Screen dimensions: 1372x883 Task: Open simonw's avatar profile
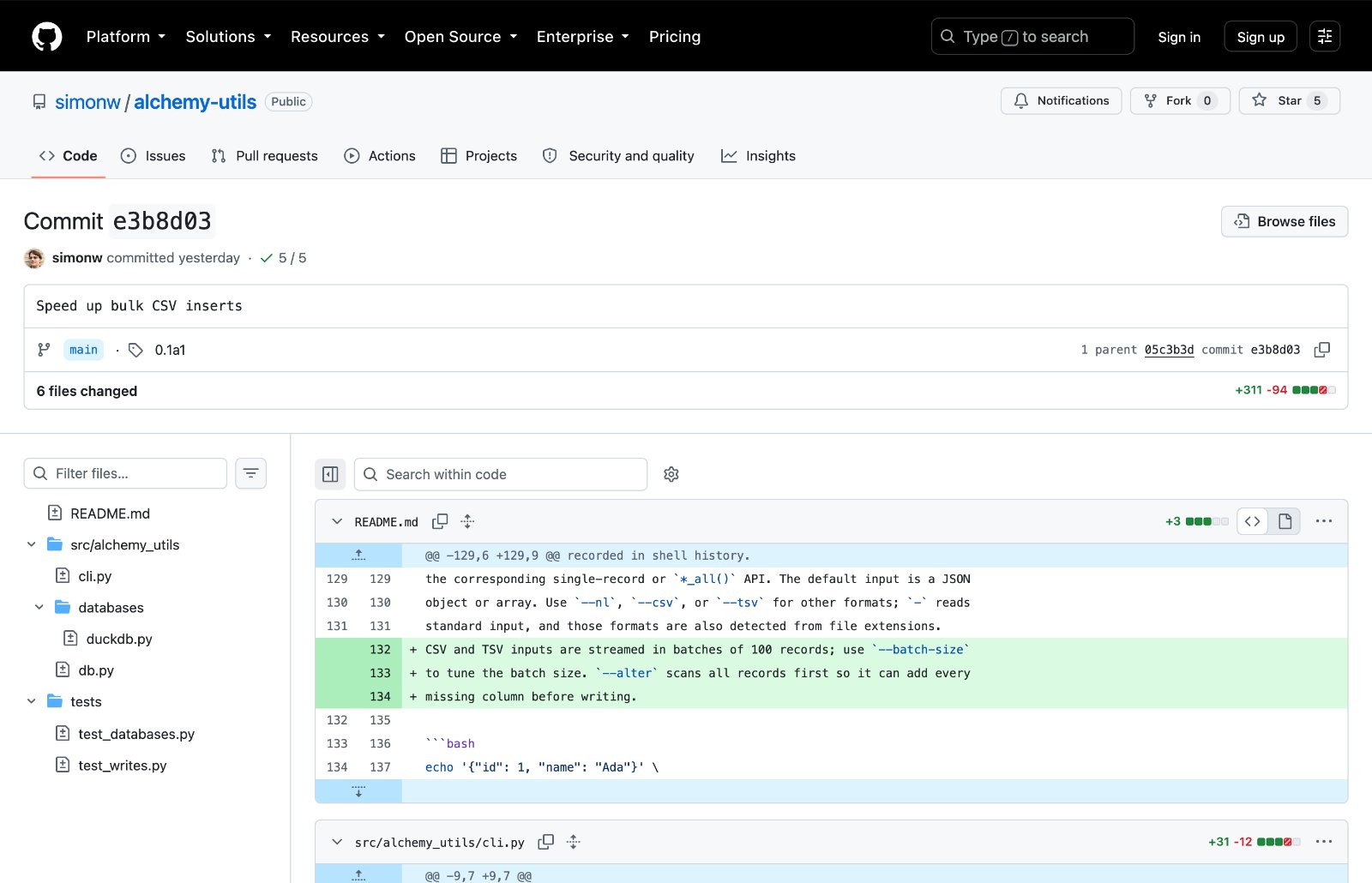(34, 258)
